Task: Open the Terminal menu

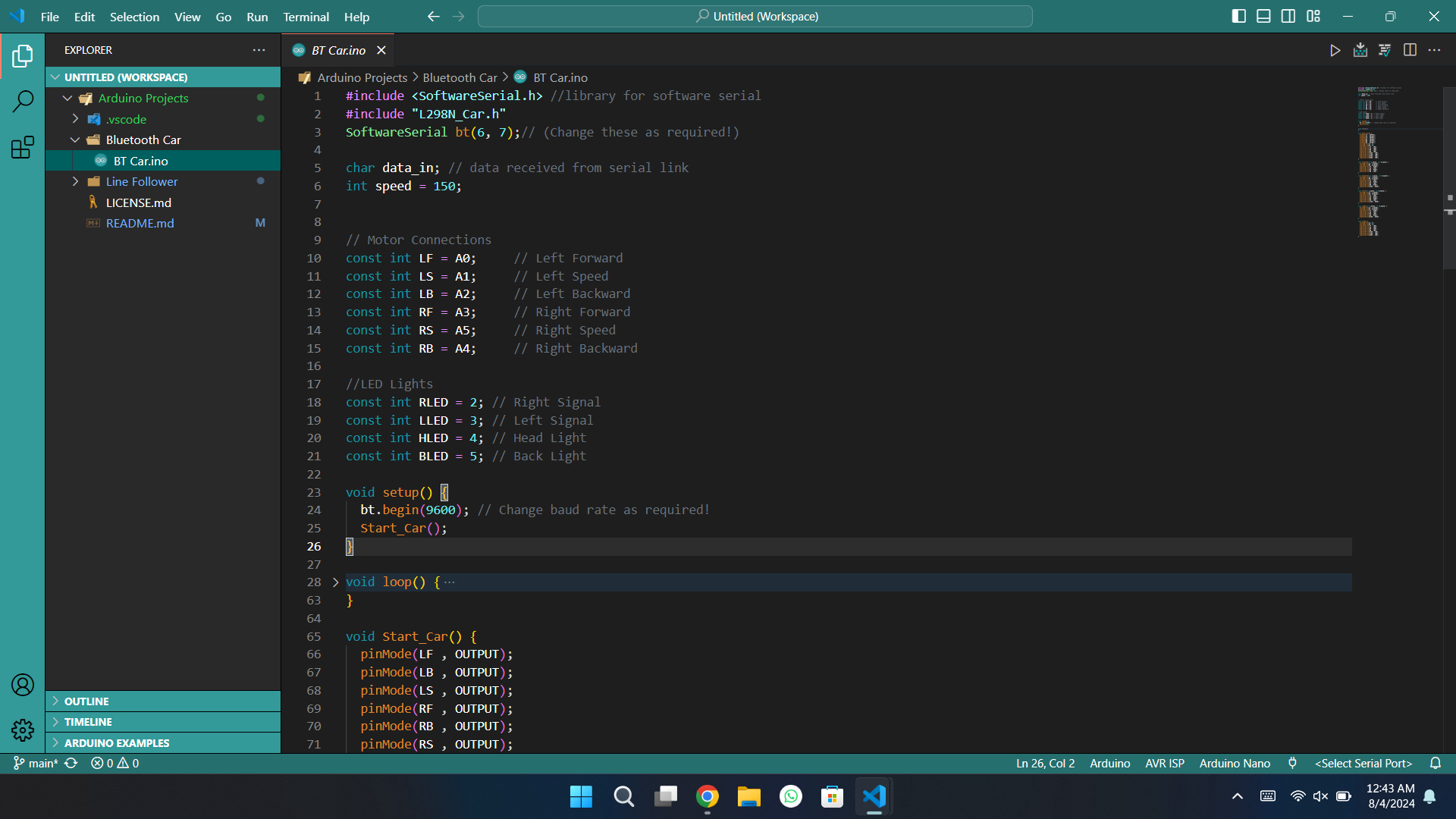Action: pos(306,17)
